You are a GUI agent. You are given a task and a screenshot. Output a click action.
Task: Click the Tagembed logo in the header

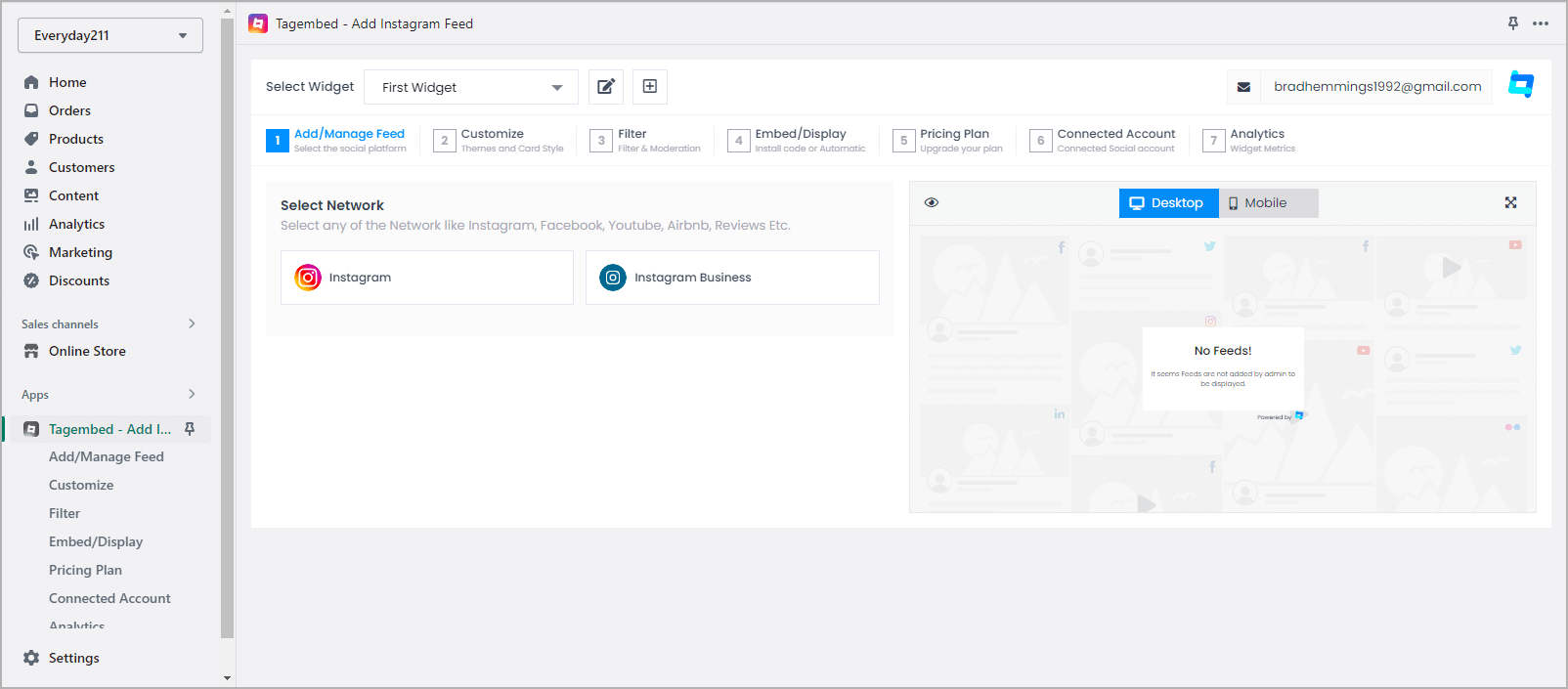pos(258,23)
